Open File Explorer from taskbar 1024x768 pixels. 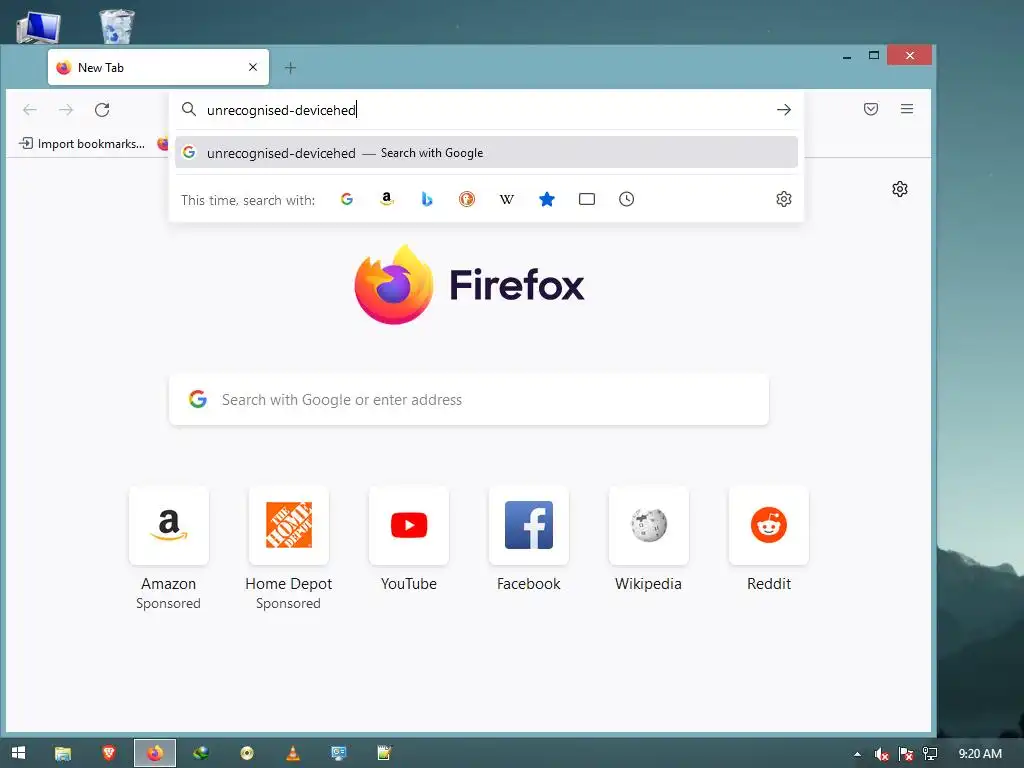tap(63, 754)
